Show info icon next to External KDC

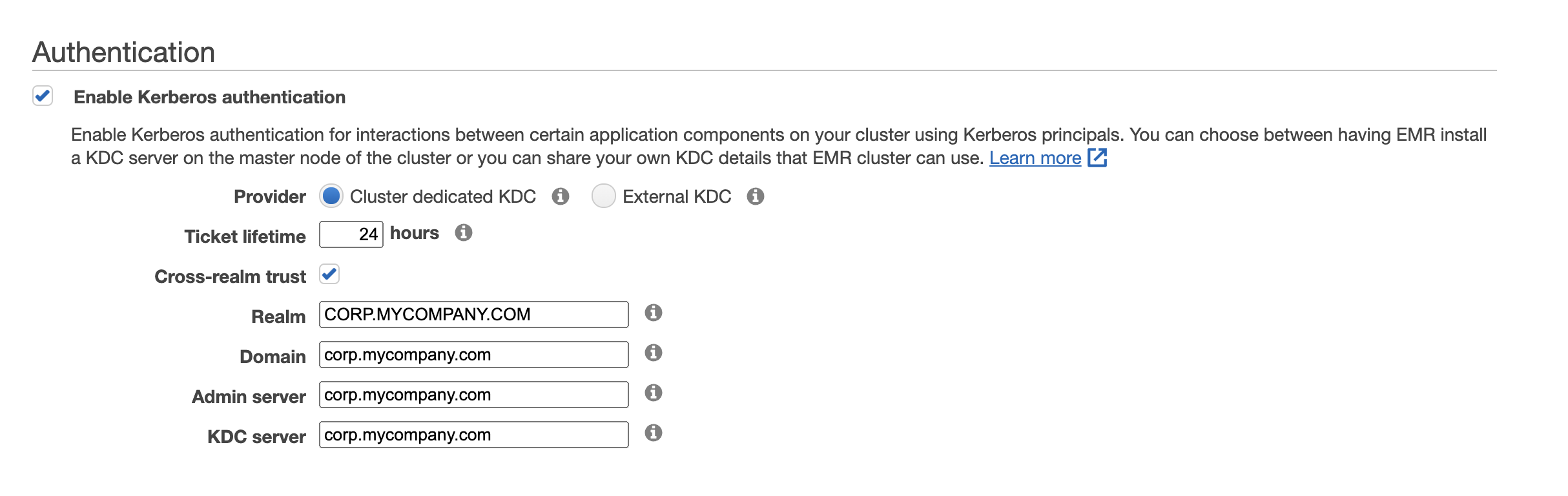pos(756,196)
